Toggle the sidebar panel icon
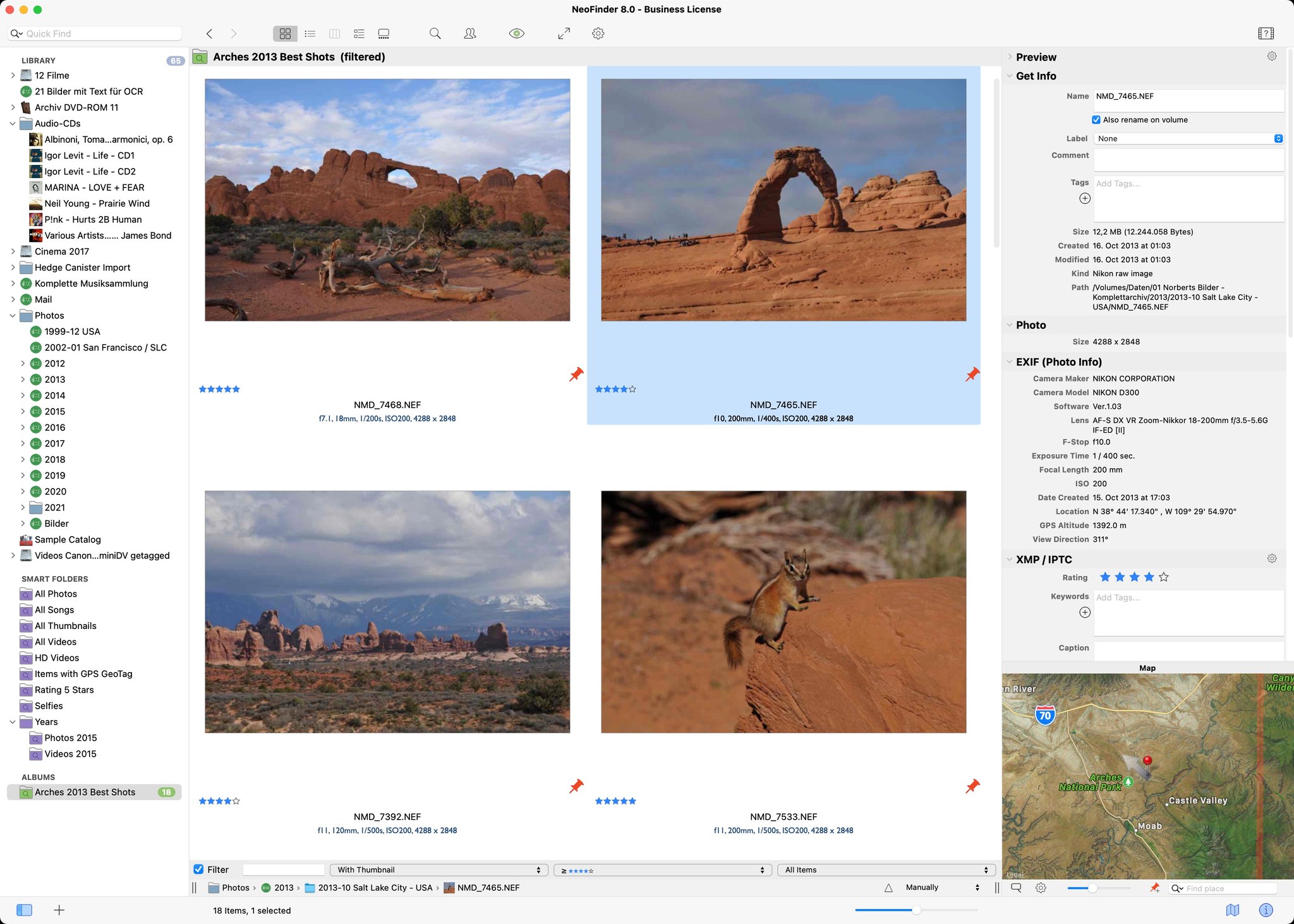Screen dimensions: 1294x924 coord(24,910)
